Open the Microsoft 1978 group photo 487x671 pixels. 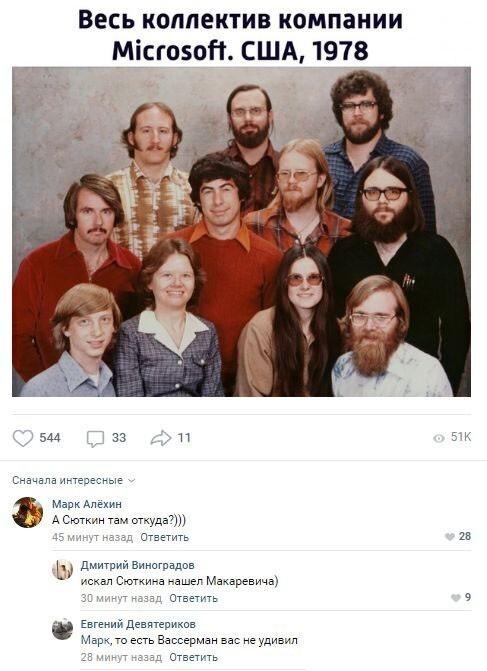[x=241, y=232]
